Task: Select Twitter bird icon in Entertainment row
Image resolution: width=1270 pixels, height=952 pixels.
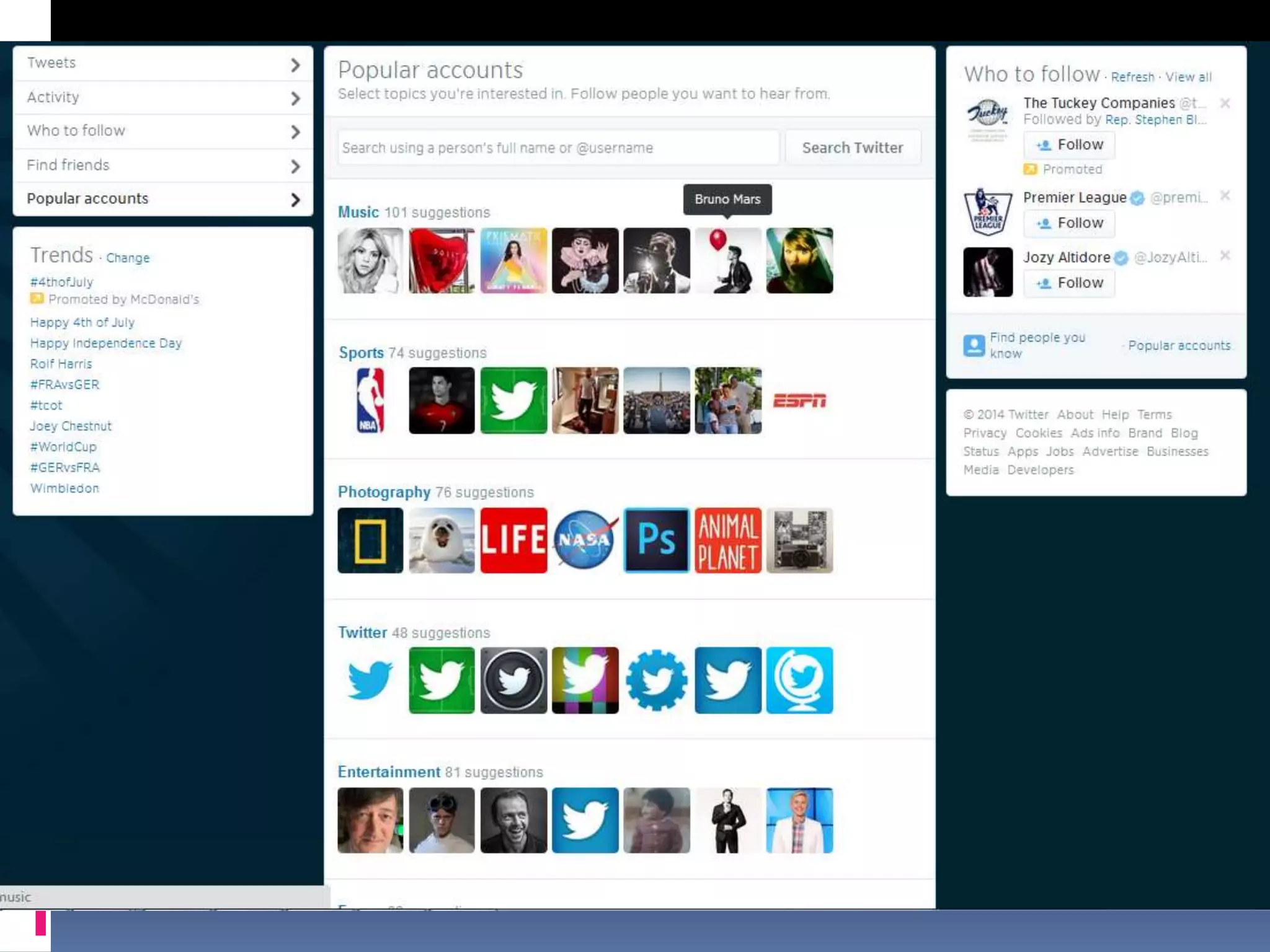Action: (585, 821)
